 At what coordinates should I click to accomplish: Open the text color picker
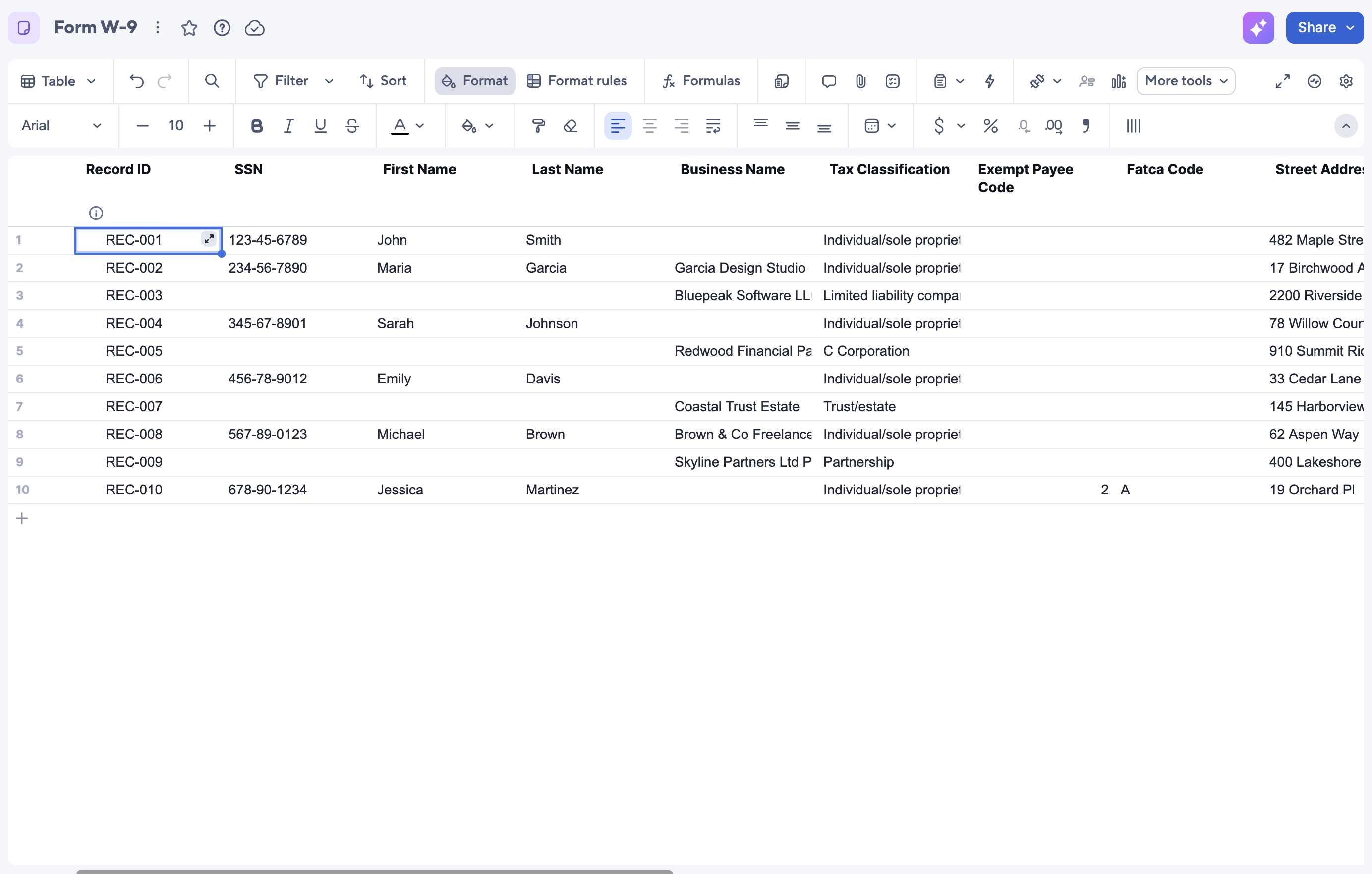click(407, 126)
